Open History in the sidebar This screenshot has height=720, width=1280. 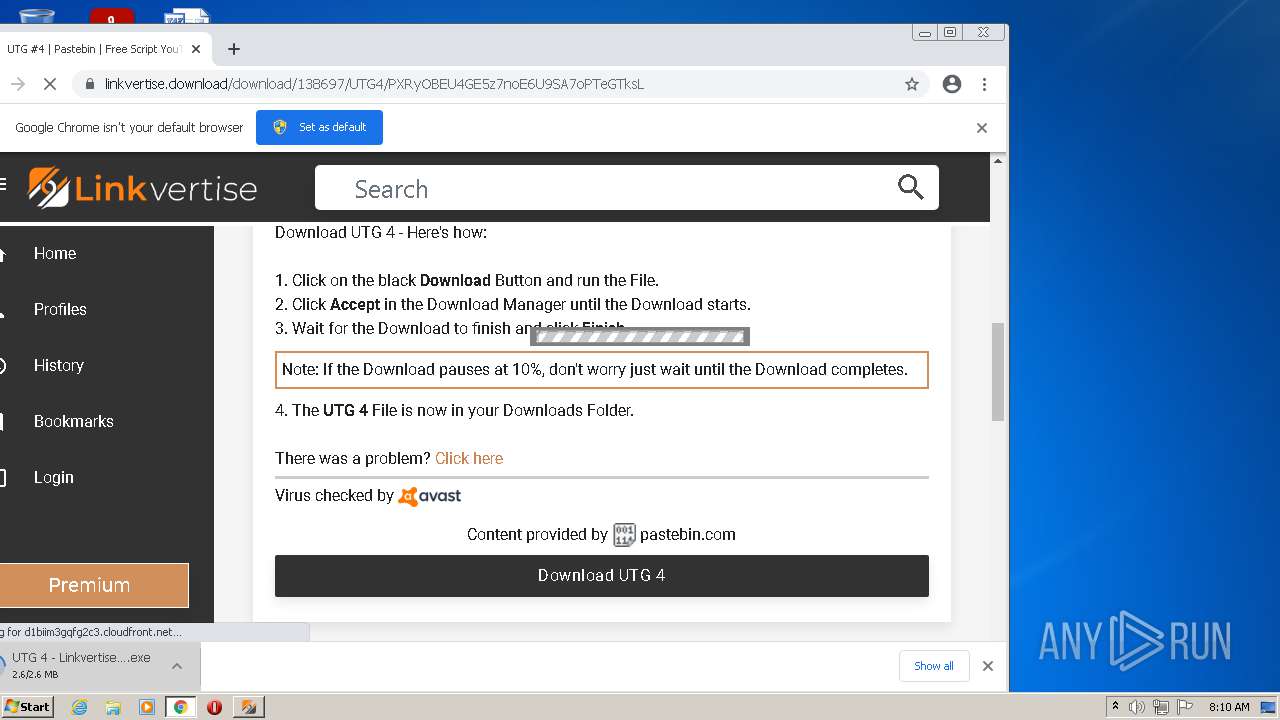(59, 366)
